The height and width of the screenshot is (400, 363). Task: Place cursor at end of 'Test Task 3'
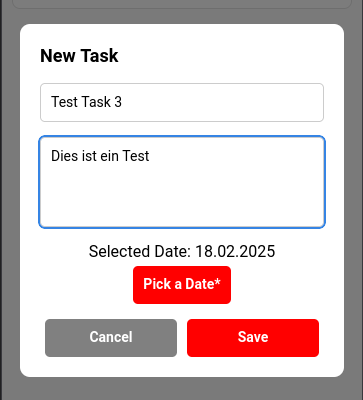click(x=122, y=102)
